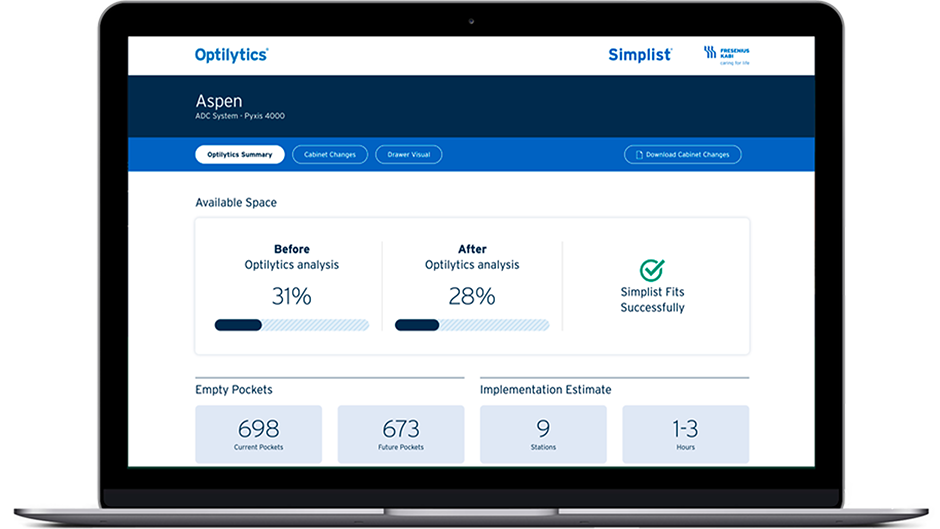
Task: Click the Optilytics logo
Action: 231,55
